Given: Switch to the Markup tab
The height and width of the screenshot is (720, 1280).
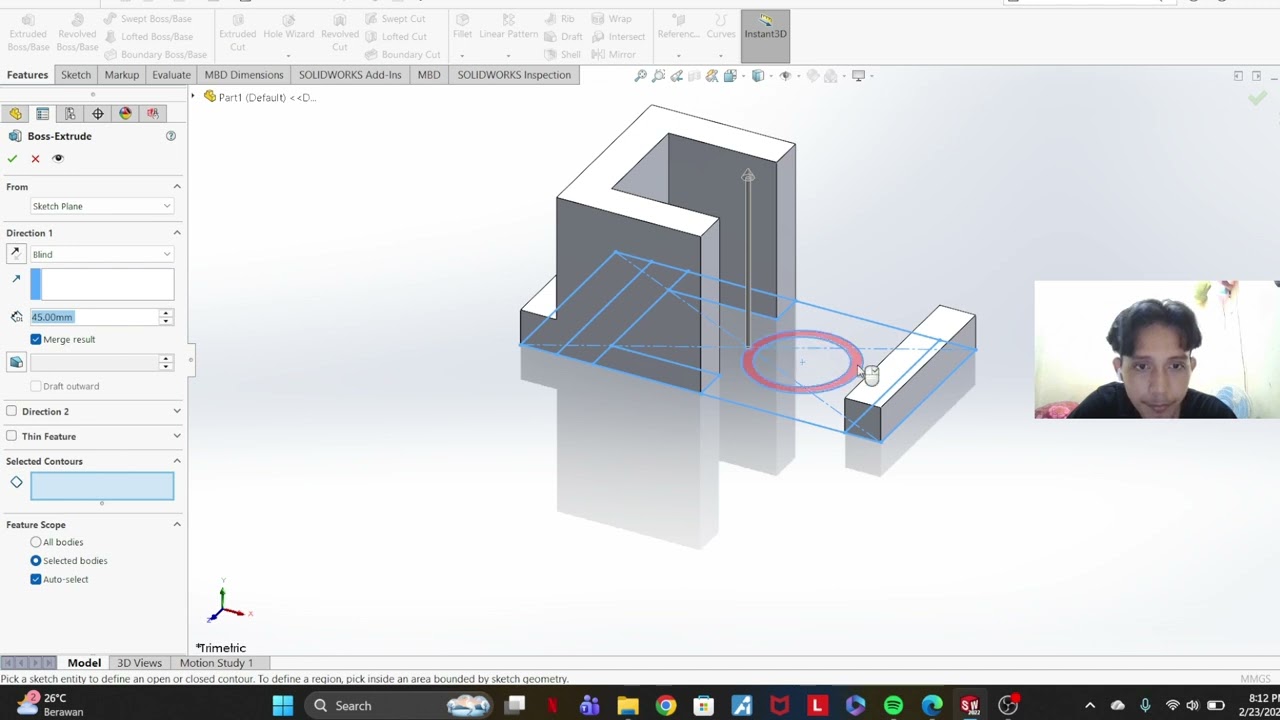Looking at the screenshot, I should coord(122,75).
